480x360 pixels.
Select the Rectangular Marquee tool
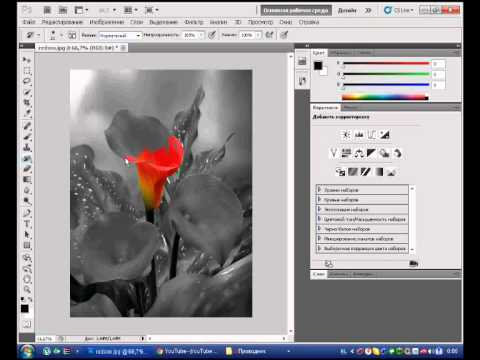coord(27,71)
